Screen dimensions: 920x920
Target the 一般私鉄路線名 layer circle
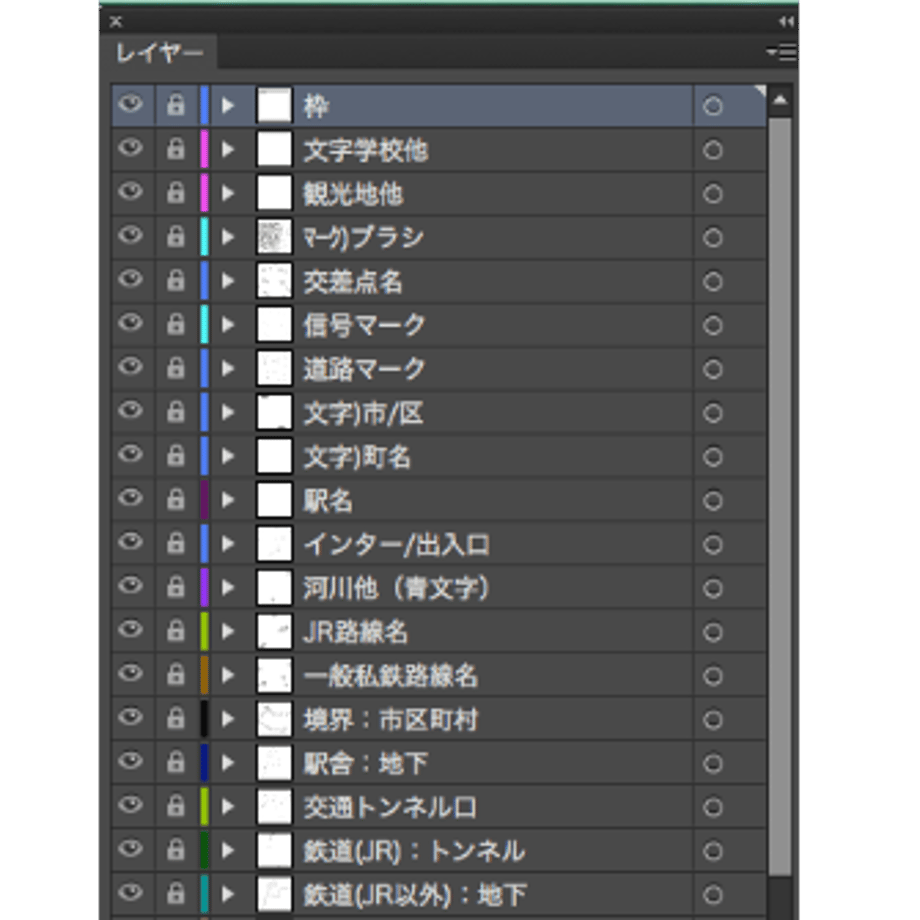point(712,676)
